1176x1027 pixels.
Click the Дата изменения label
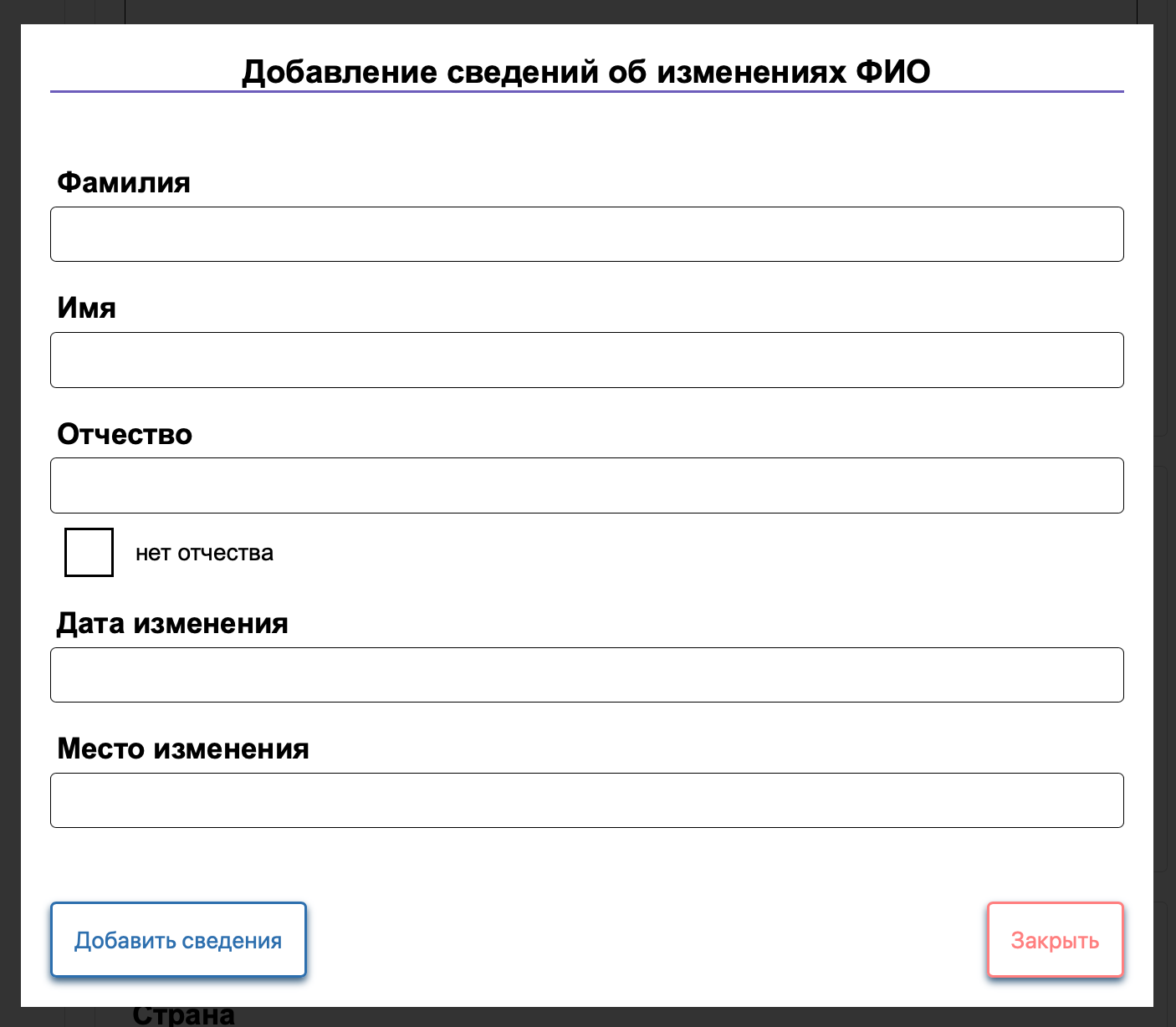point(171,624)
